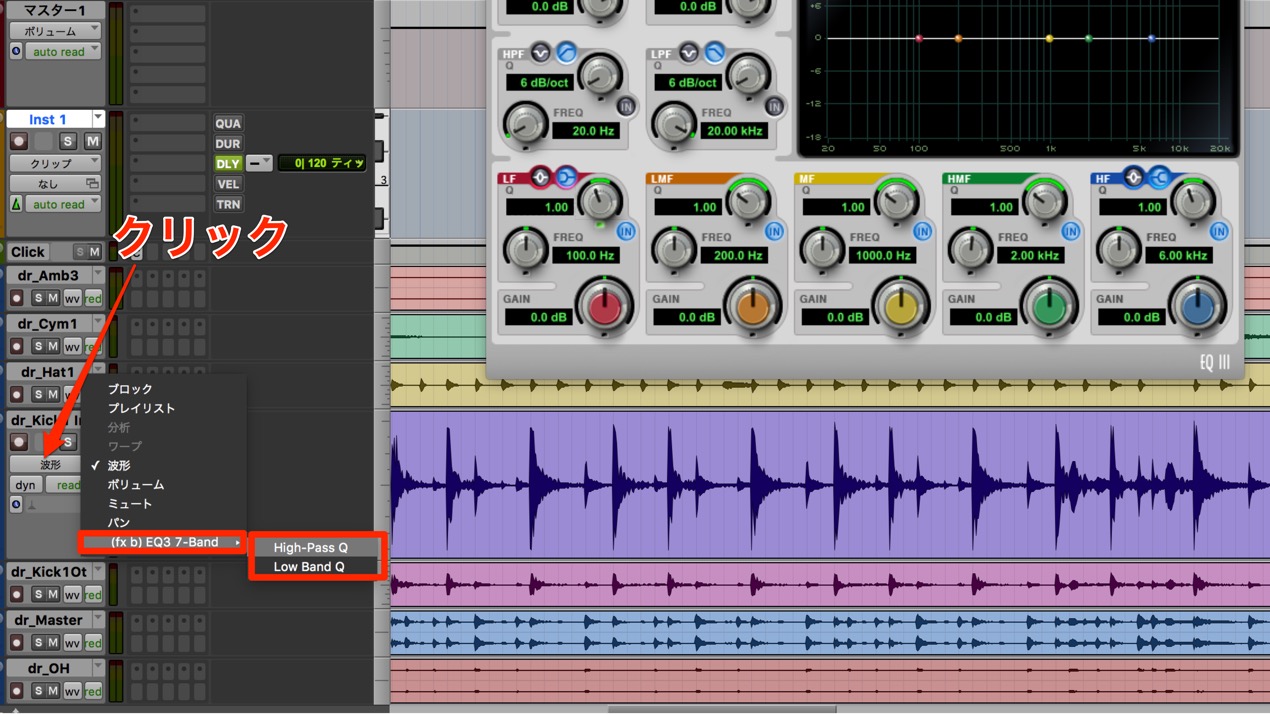The image size is (1270, 714).
Task: Open the マスター1 auto read automation dropdown
Action: click(58, 51)
